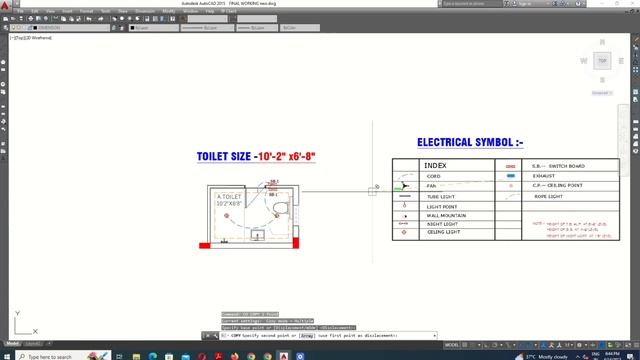Click the Match Properties toolbar icon

tap(79, 19)
